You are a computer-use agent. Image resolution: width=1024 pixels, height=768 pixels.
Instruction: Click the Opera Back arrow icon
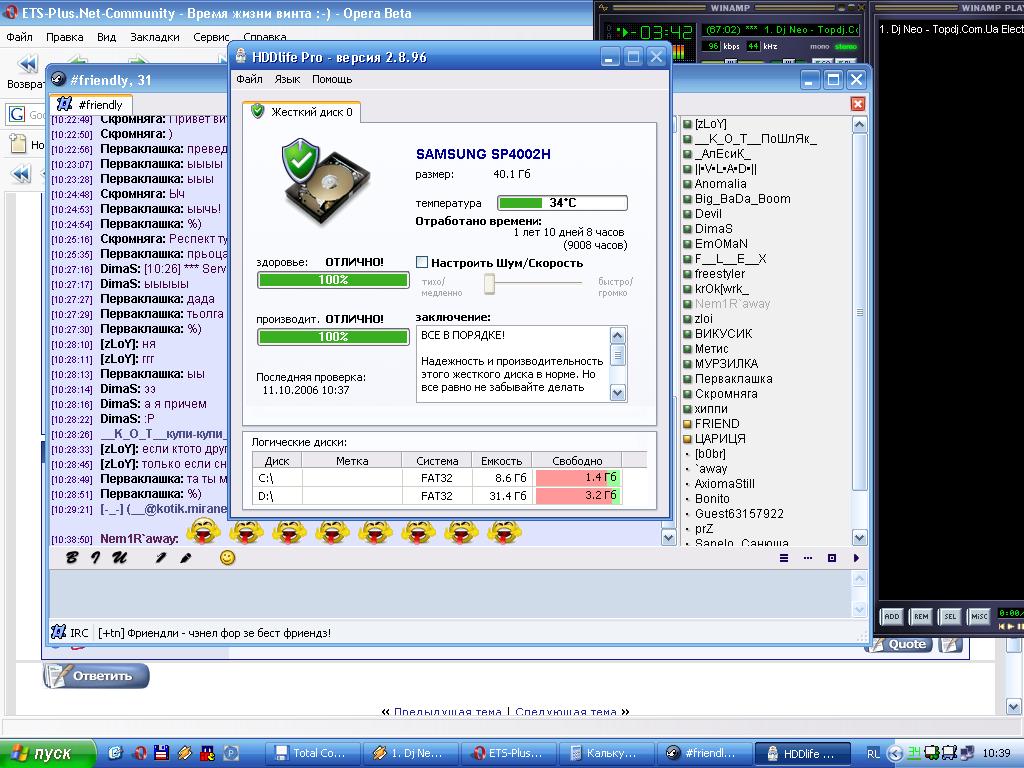[x=27, y=66]
